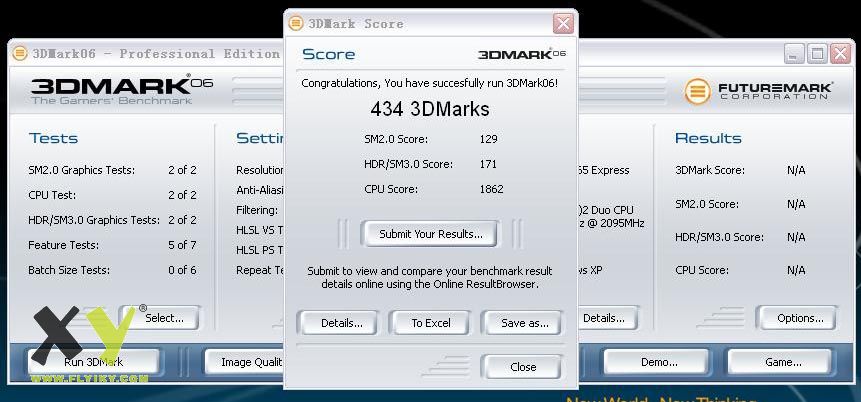Viewport: 861px width, 402px height.
Task: Launch the Demo button
Action: pos(659,362)
